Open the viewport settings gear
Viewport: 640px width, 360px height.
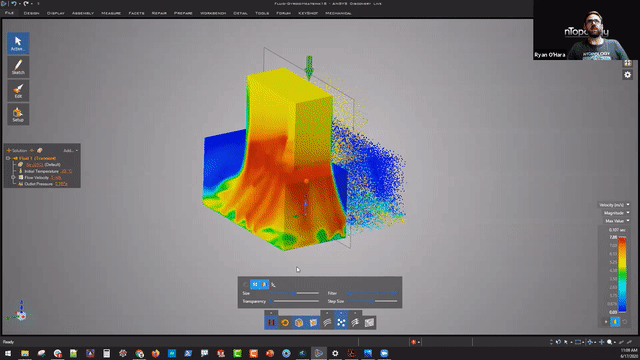[627, 75]
